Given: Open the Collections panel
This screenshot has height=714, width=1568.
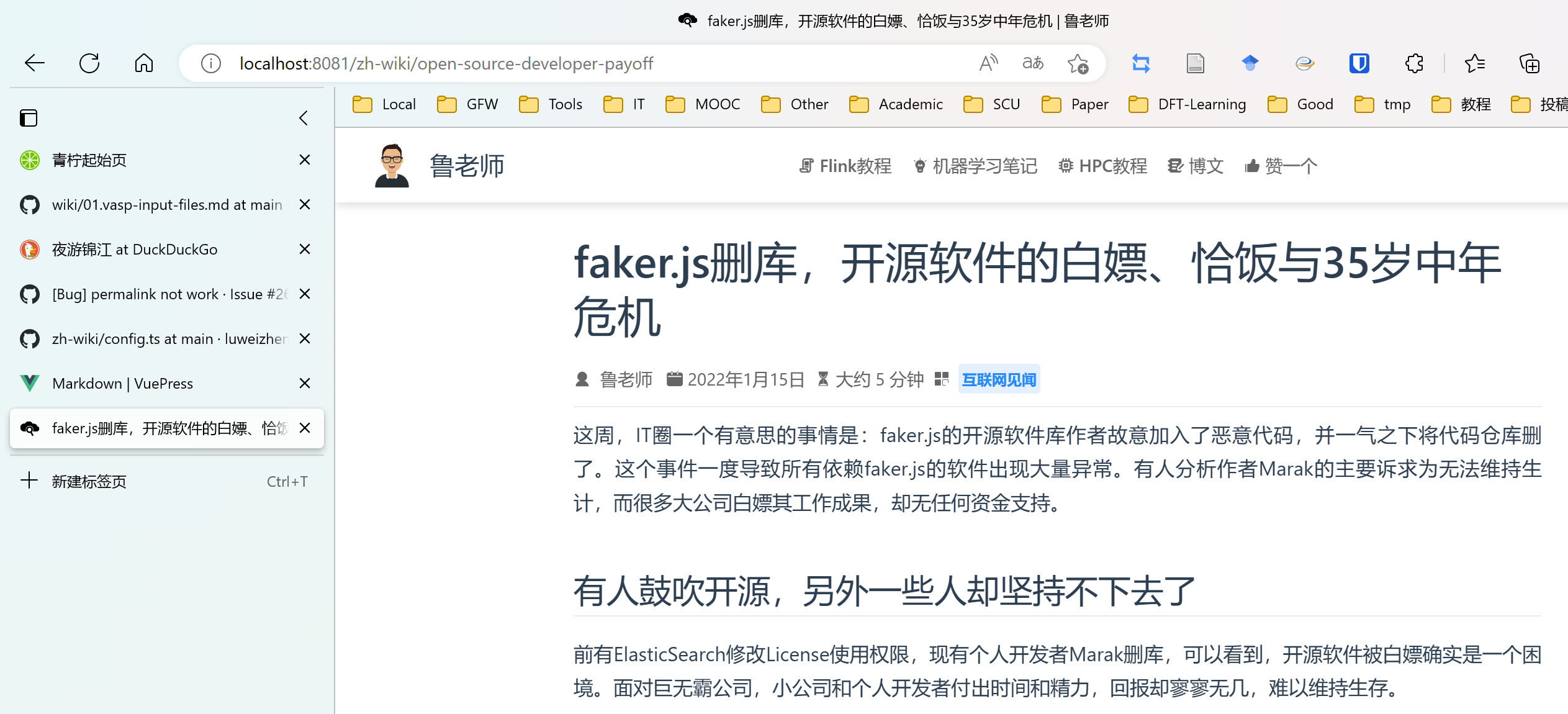Looking at the screenshot, I should (1530, 63).
